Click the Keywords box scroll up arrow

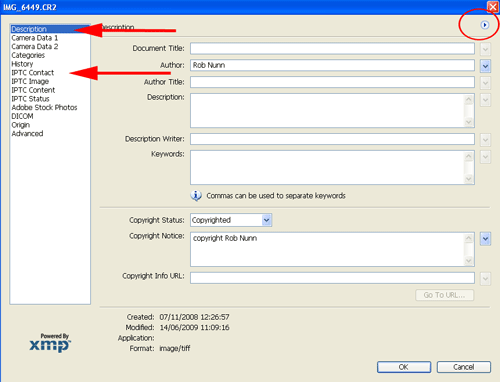469,156
